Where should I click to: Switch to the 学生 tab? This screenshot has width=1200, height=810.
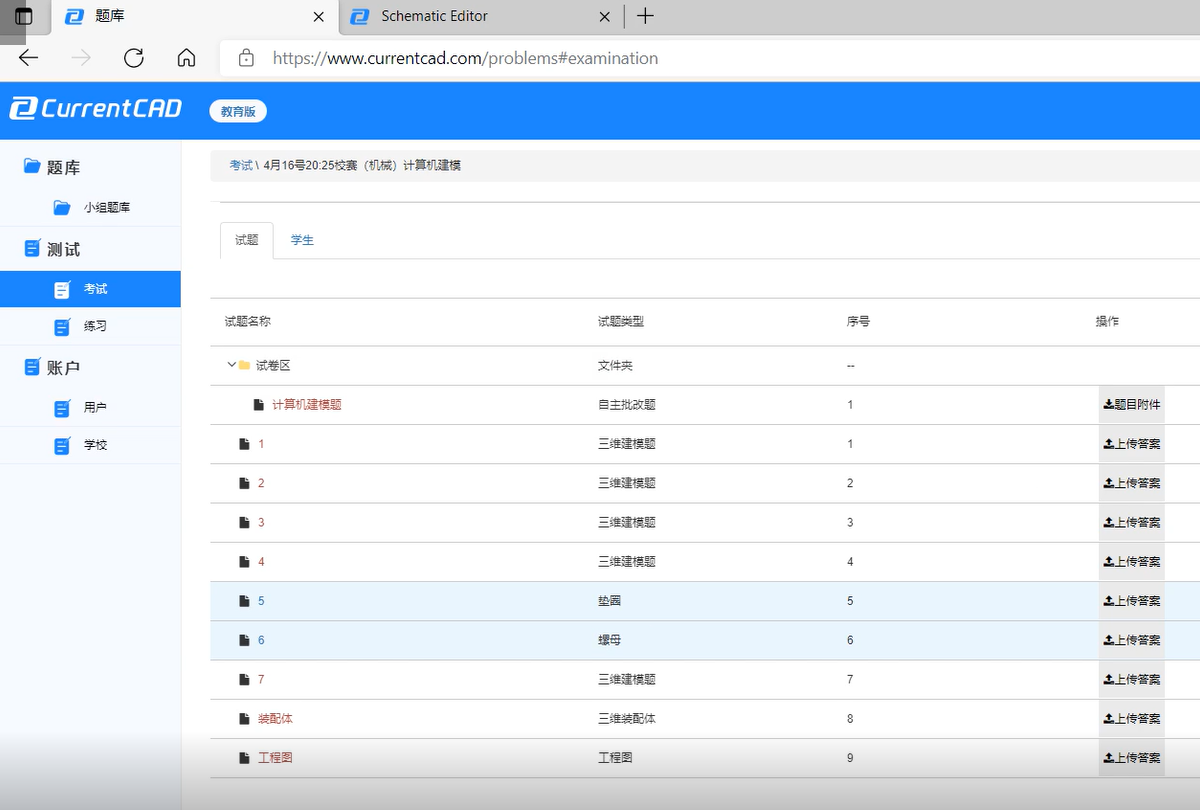302,240
